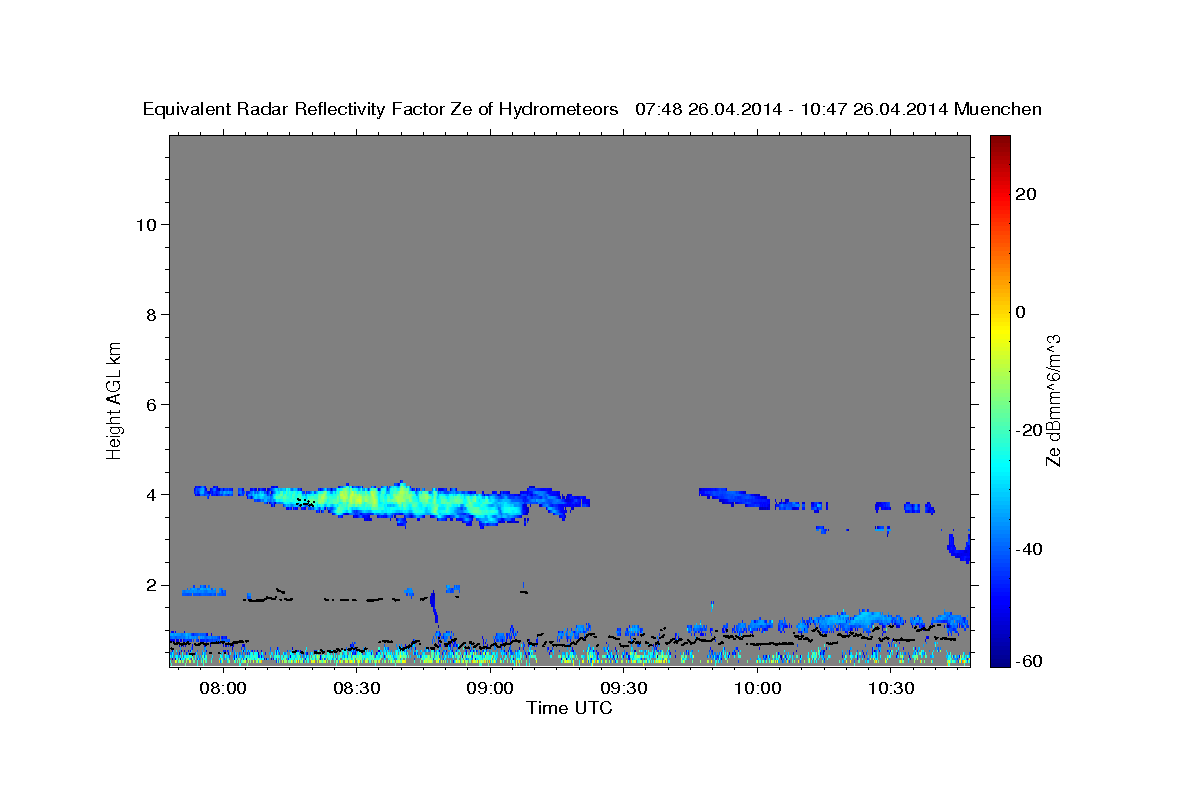
Task: Click the height tick label 10
Action: 146,224
